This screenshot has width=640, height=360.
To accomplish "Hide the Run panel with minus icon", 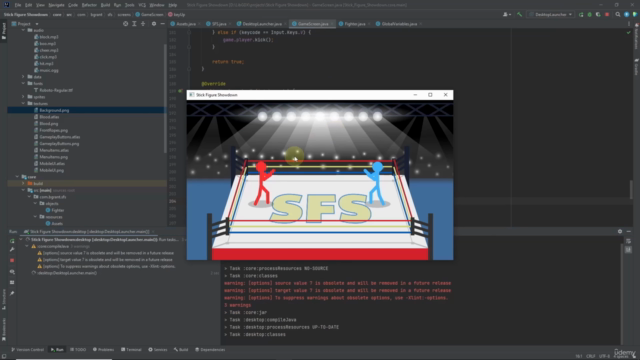I will (629, 231).
